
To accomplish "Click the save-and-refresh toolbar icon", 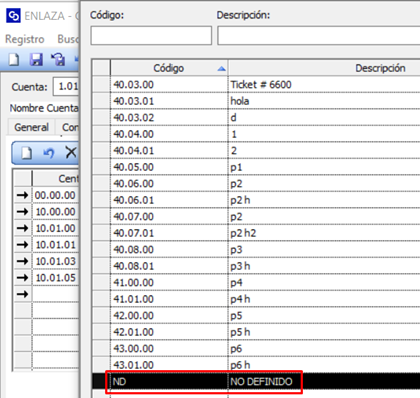I will click(58, 60).
